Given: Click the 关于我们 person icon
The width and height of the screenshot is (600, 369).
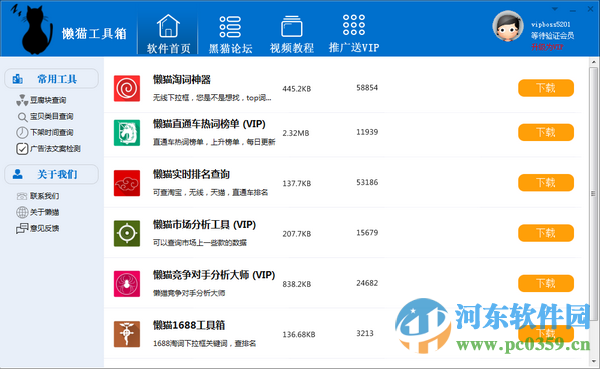Looking at the screenshot, I should pyautogui.click(x=18, y=175).
